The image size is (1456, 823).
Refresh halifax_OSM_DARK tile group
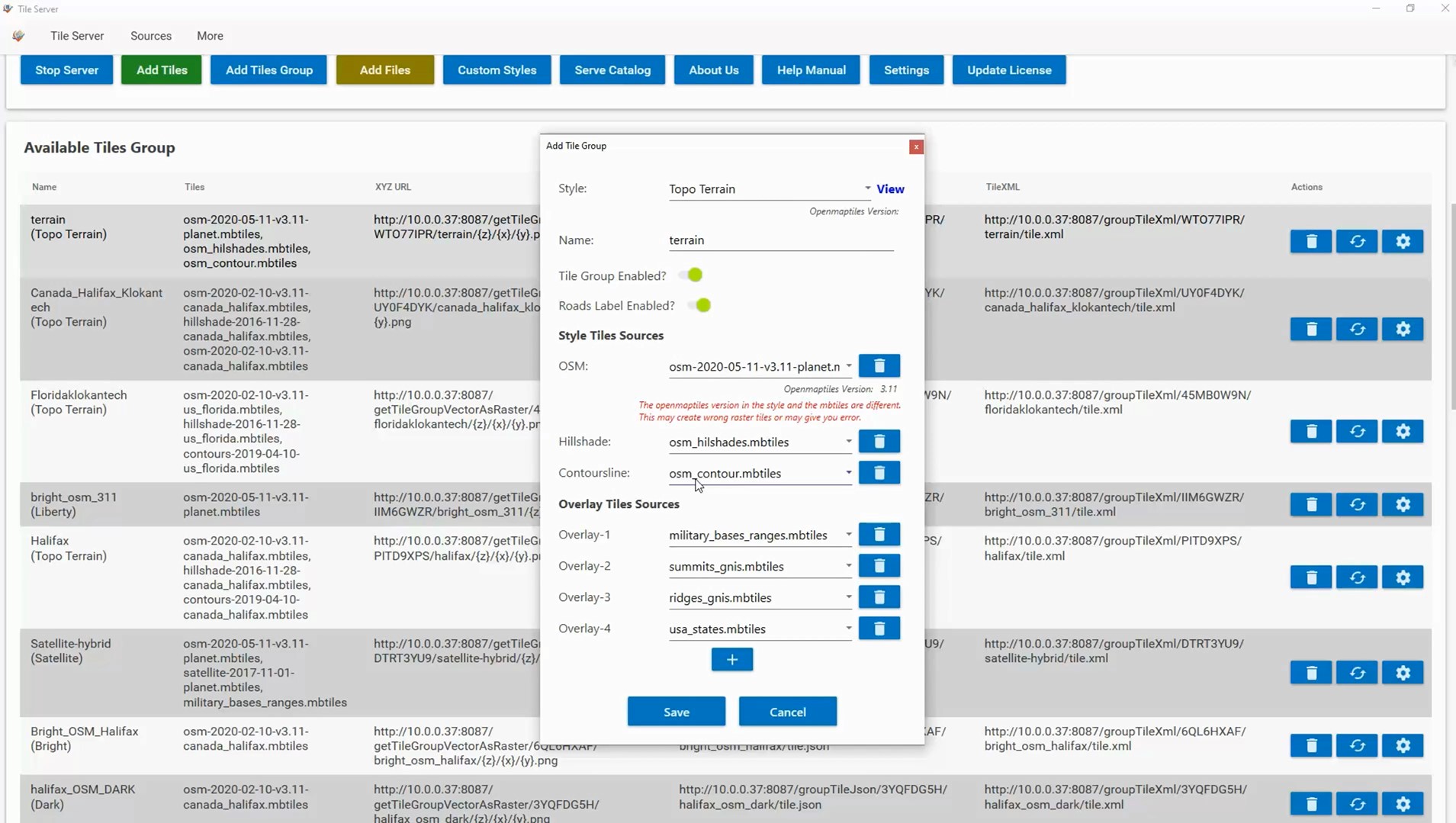click(1357, 804)
